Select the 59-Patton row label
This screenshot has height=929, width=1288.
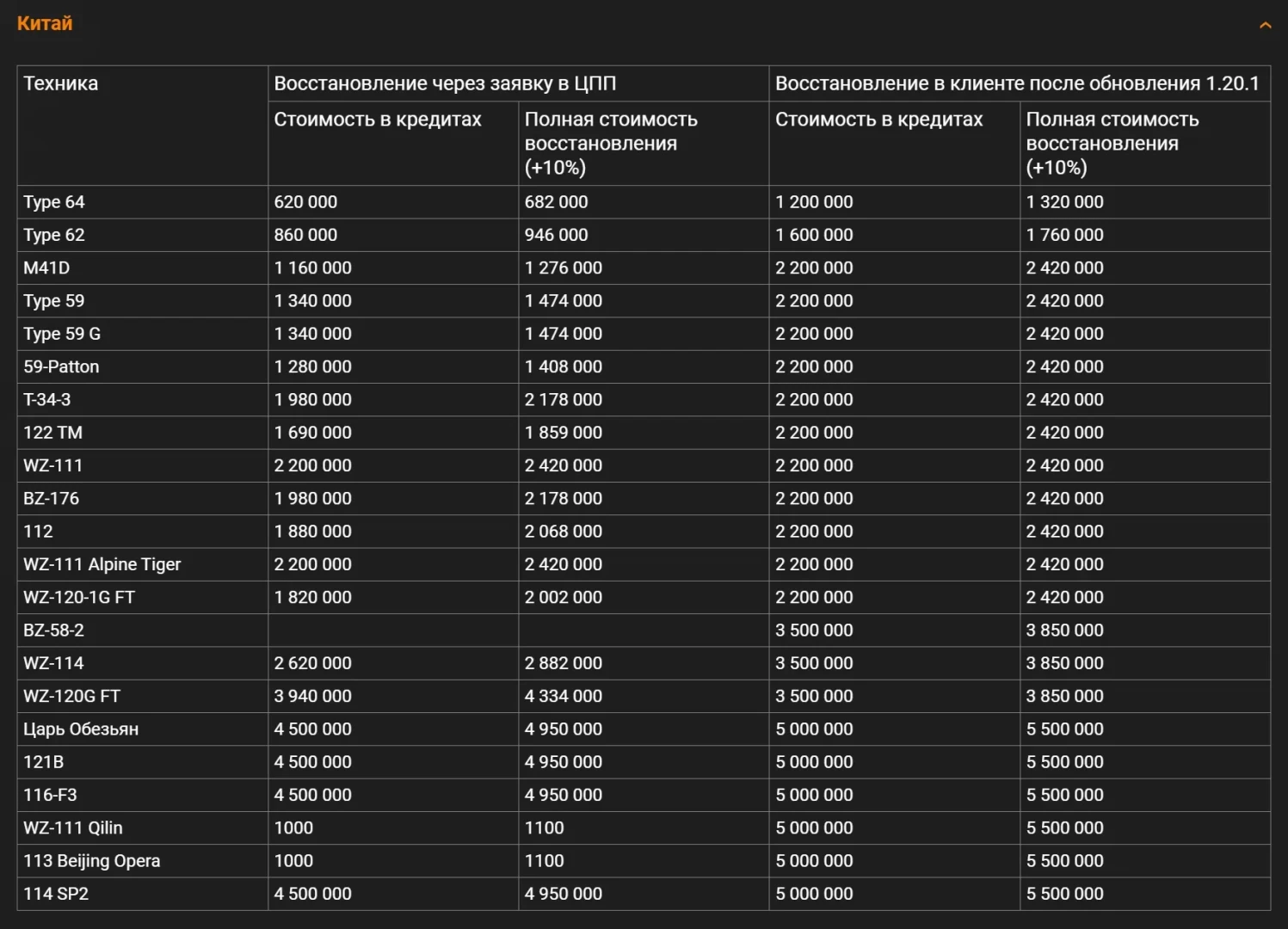(x=61, y=366)
